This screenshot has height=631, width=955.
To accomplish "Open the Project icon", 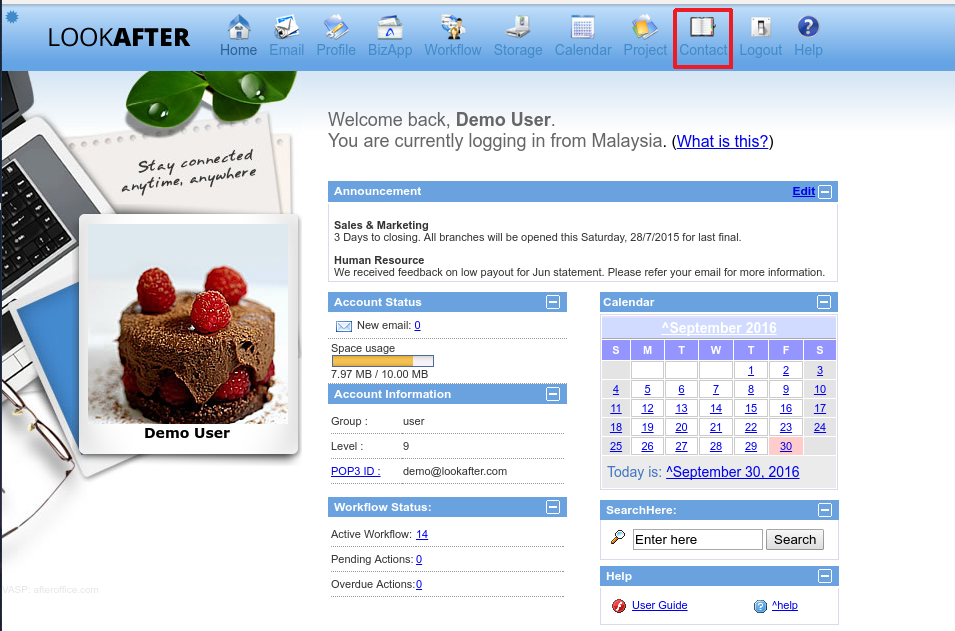I will coord(645,28).
